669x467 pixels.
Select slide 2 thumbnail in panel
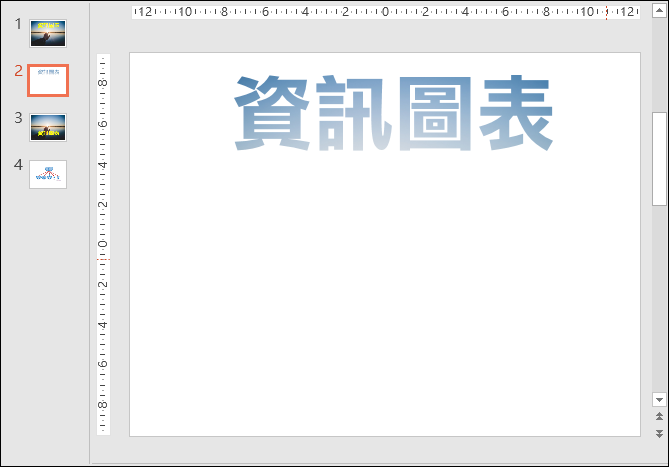pyautogui.click(x=48, y=80)
